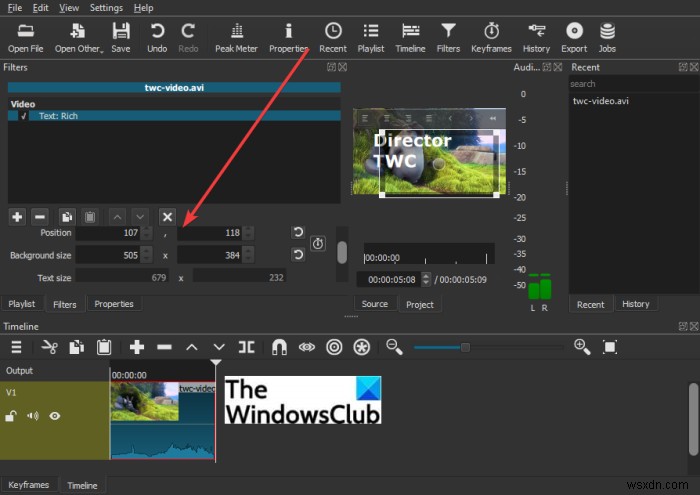Viewport: 700px width, 495px height.
Task: Switch to the Properties tab
Action: coord(114,304)
